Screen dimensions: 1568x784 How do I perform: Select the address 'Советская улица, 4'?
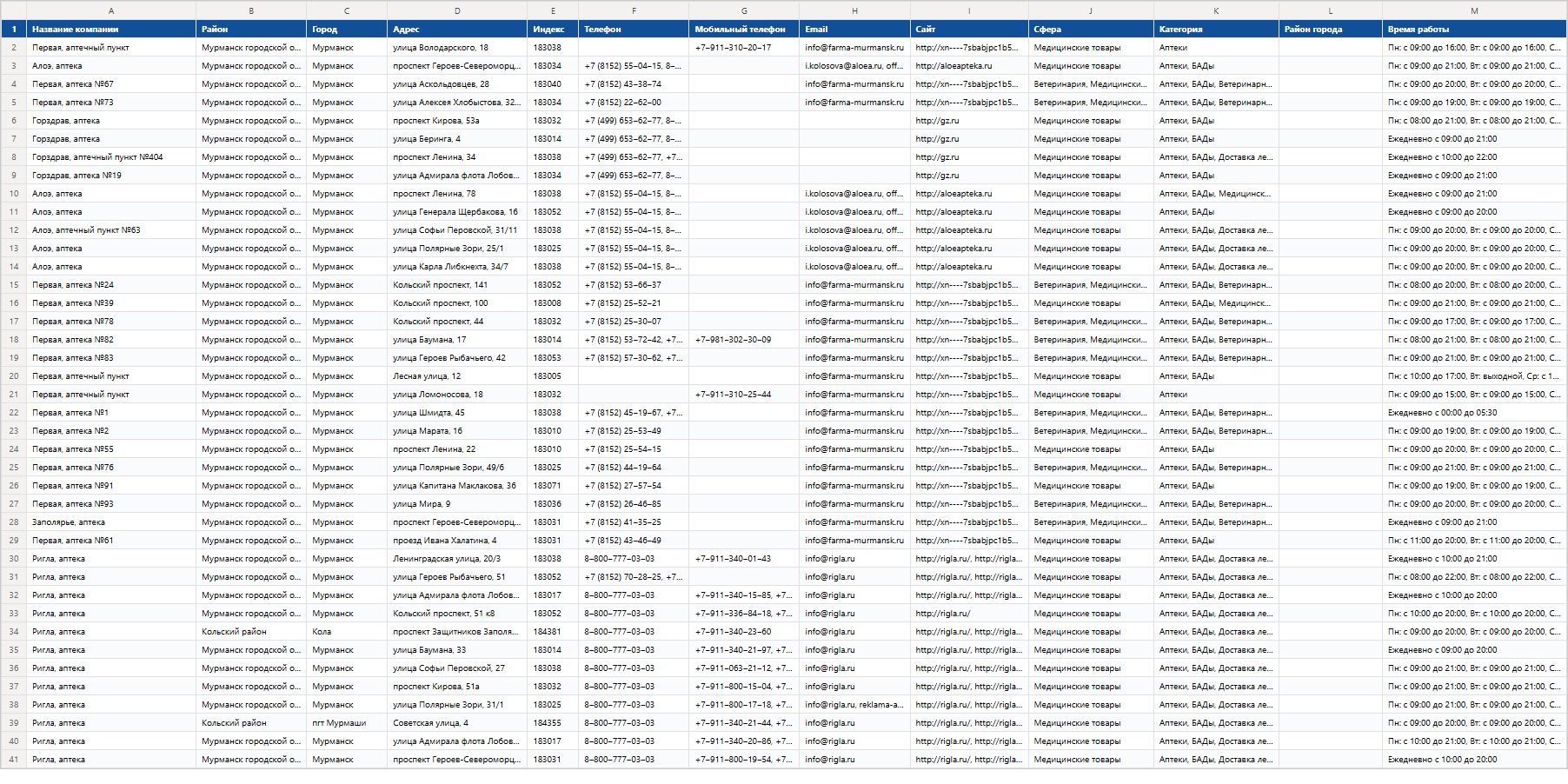pyautogui.click(x=457, y=723)
